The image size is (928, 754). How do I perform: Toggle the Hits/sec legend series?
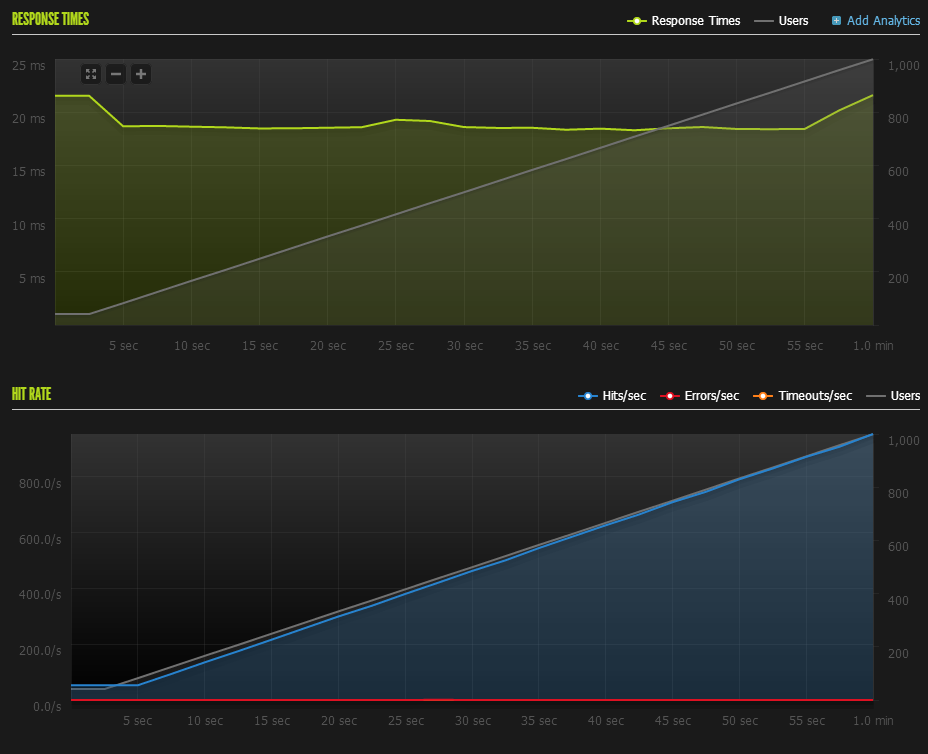point(612,396)
